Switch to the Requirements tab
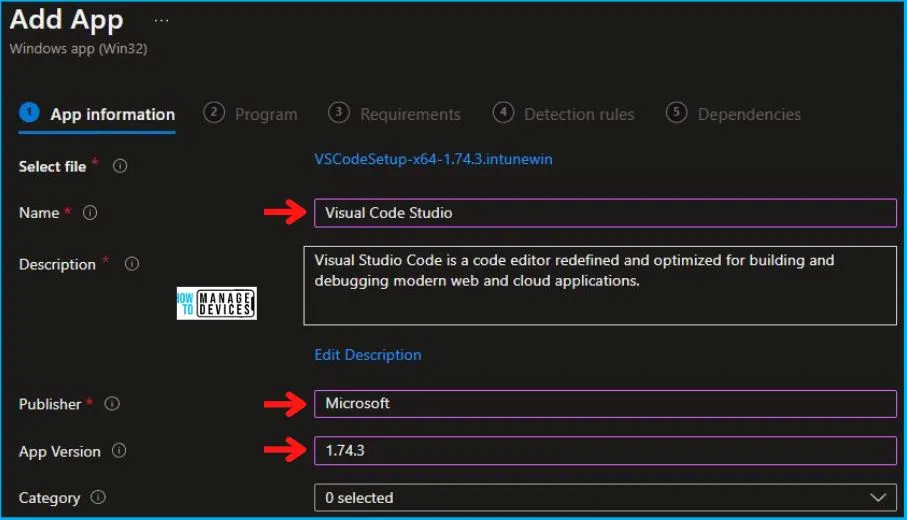This screenshot has width=907, height=520. tap(394, 114)
